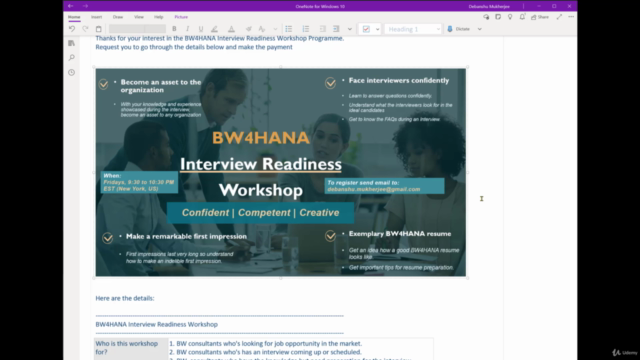Open the Insert tab
The image size is (640, 360).
click(96, 17)
